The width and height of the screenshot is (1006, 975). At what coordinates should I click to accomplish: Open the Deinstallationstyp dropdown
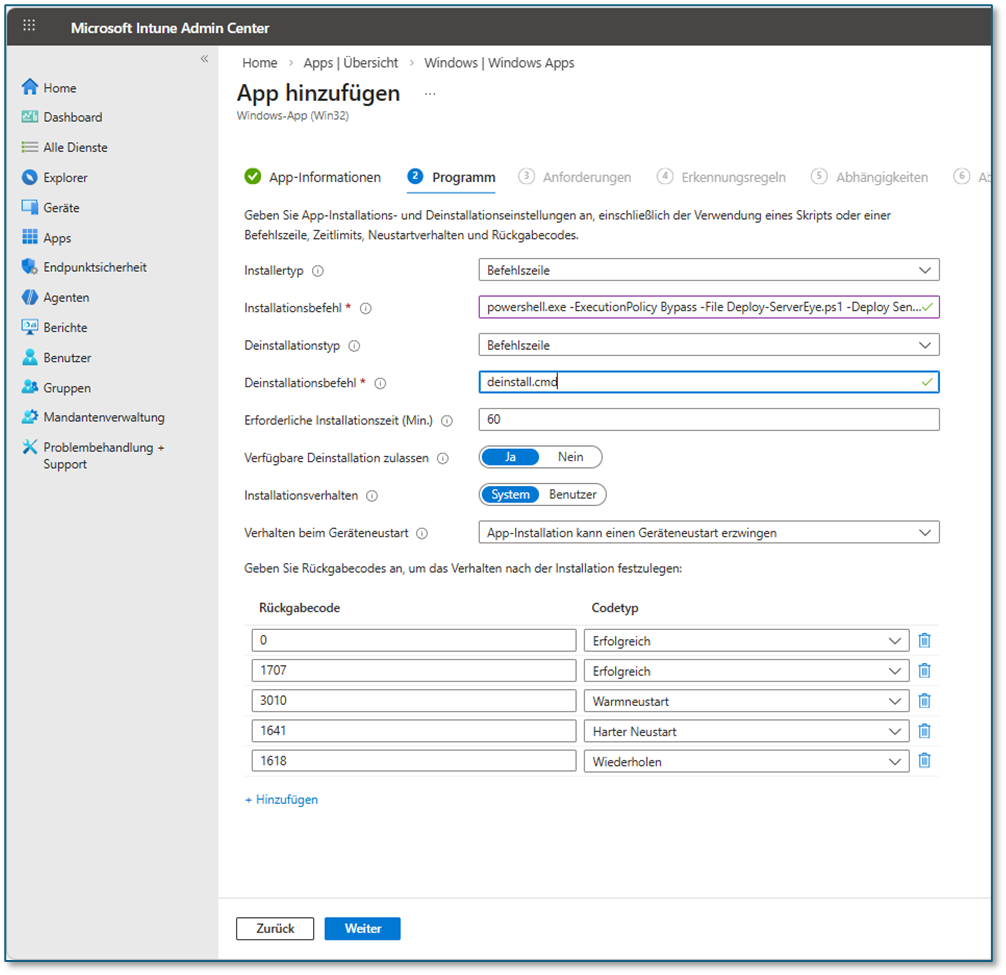(709, 345)
